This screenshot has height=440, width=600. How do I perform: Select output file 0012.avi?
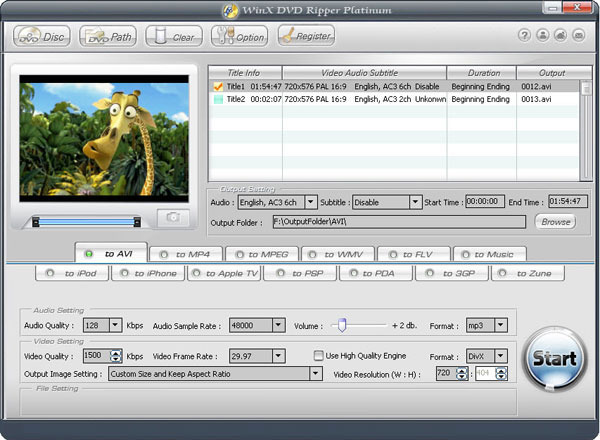pyautogui.click(x=536, y=86)
